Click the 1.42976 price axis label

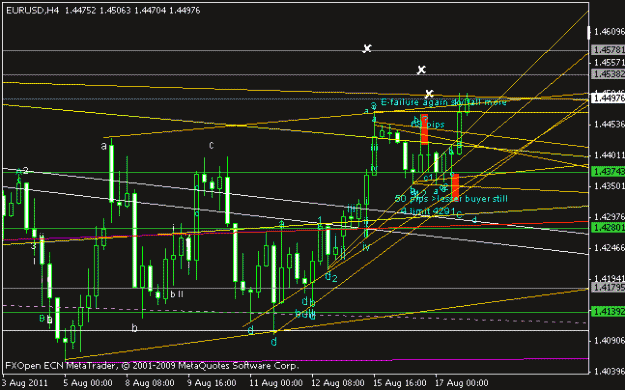pyautogui.click(x=609, y=217)
